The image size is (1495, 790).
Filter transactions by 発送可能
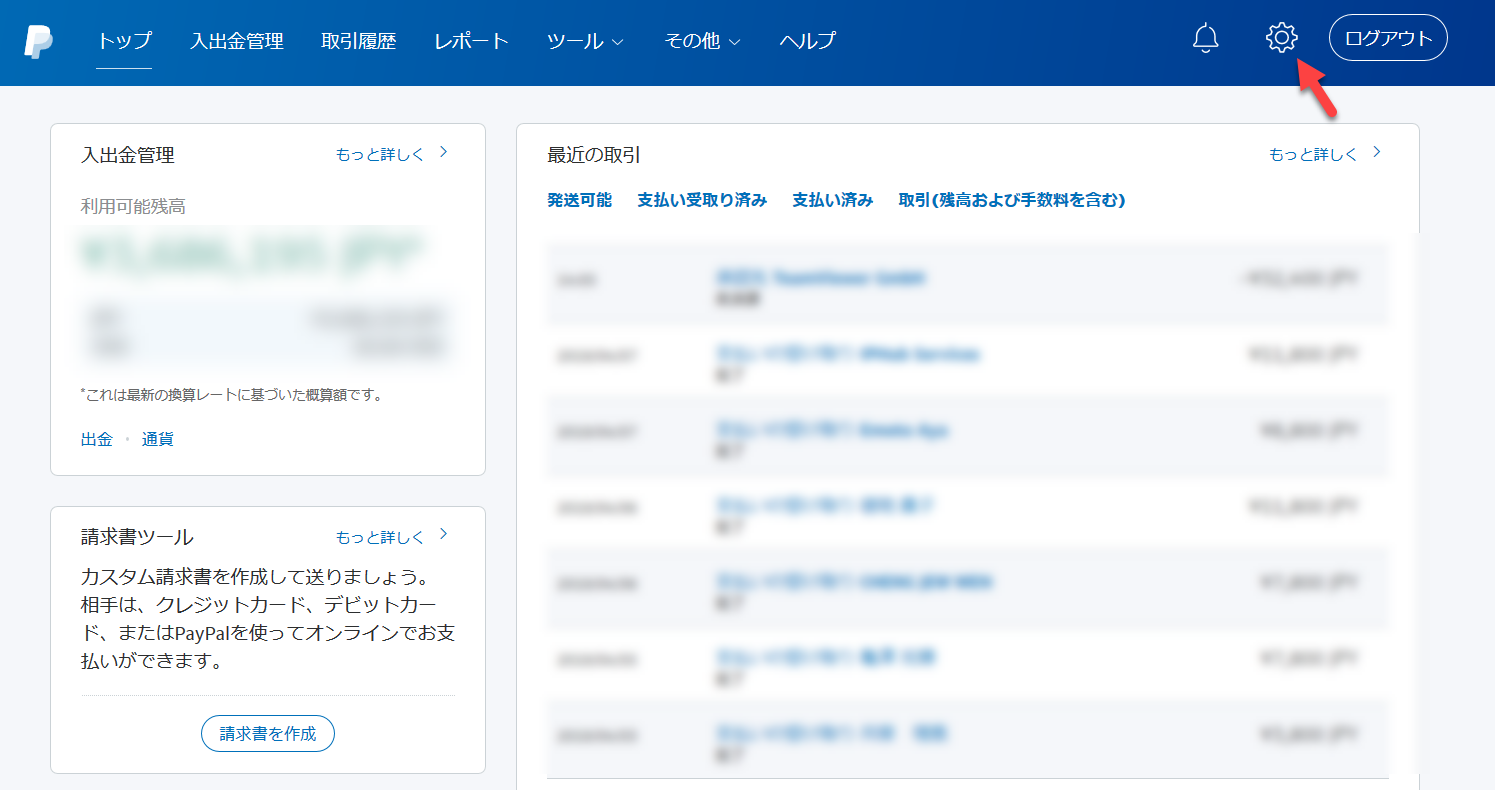point(579,200)
